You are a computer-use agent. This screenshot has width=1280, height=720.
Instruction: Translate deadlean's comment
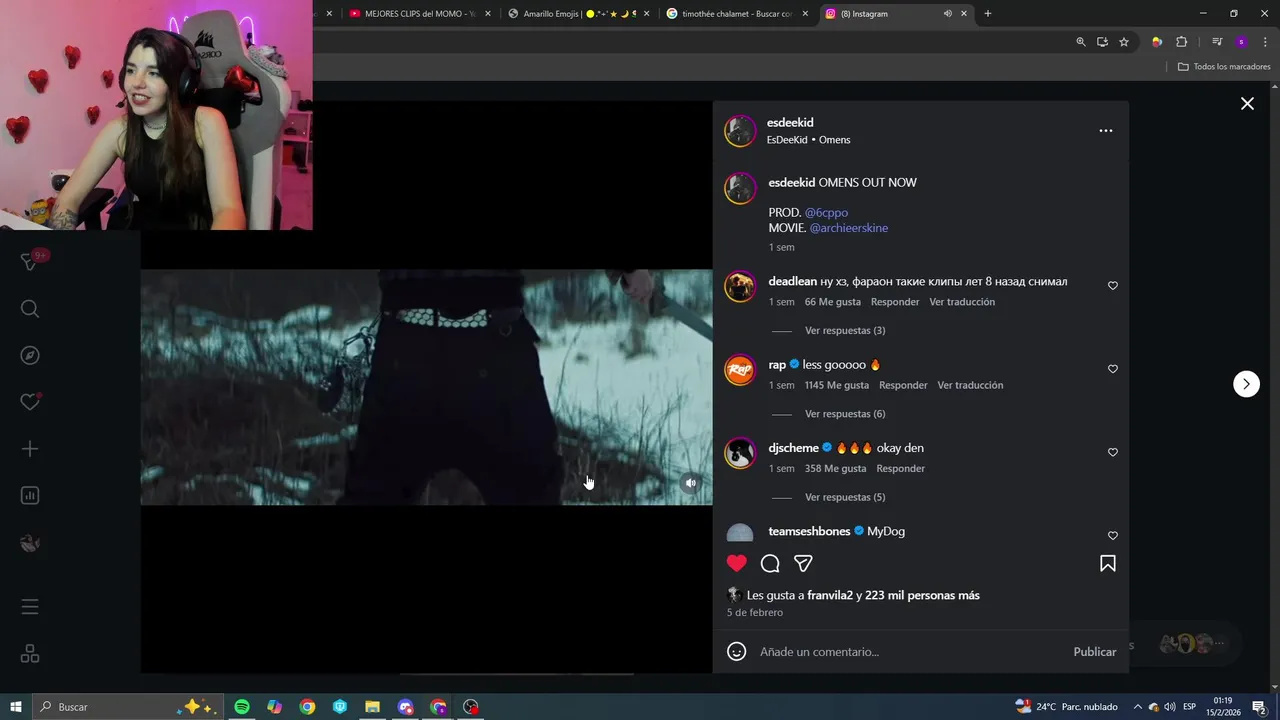(x=962, y=302)
